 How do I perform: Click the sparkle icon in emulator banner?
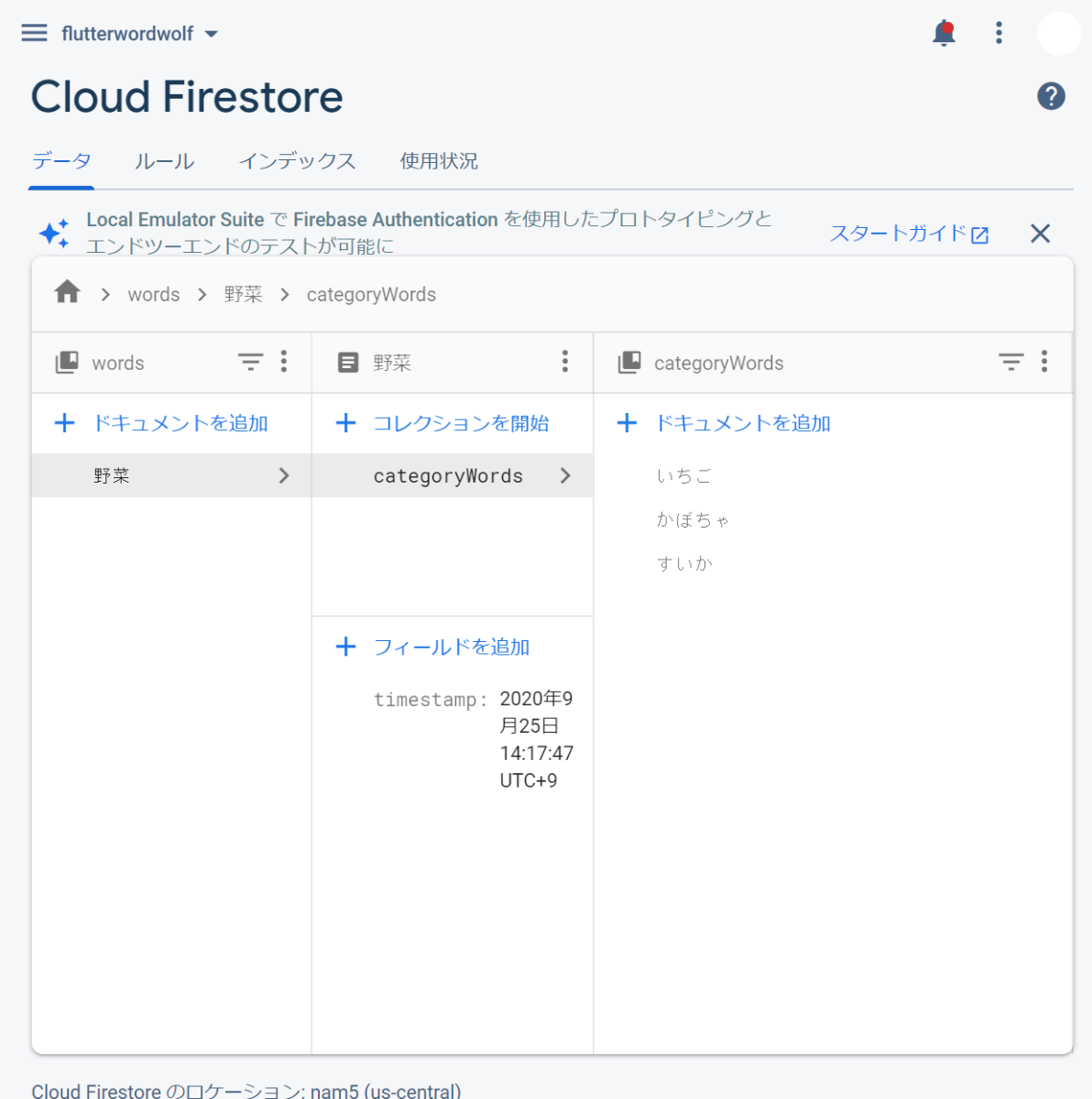(x=54, y=233)
